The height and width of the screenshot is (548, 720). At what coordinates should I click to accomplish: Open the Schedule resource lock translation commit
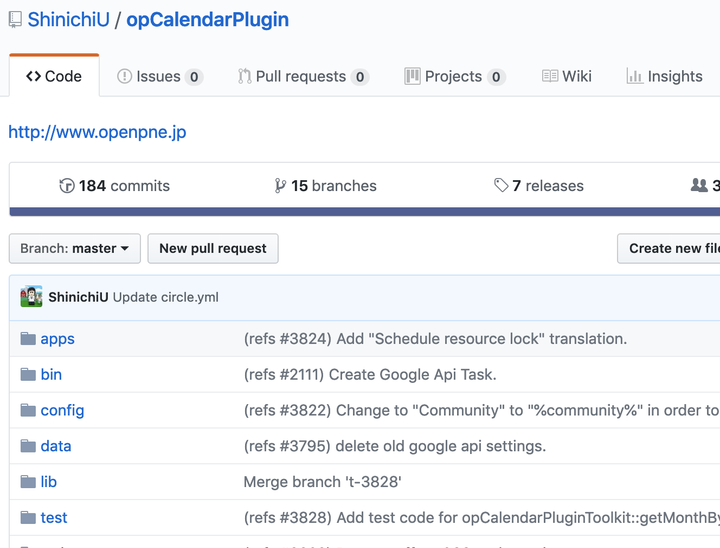(435, 339)
